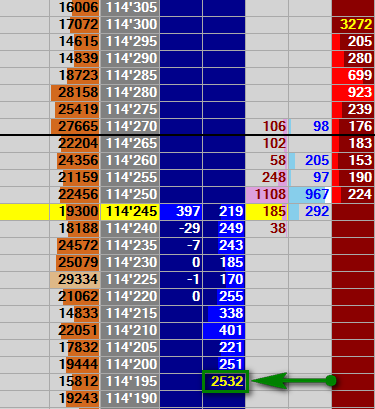The width and height of the screenshot is (375, 409).
Task: Click bid size 401 at 114'210
Action: 224,330
